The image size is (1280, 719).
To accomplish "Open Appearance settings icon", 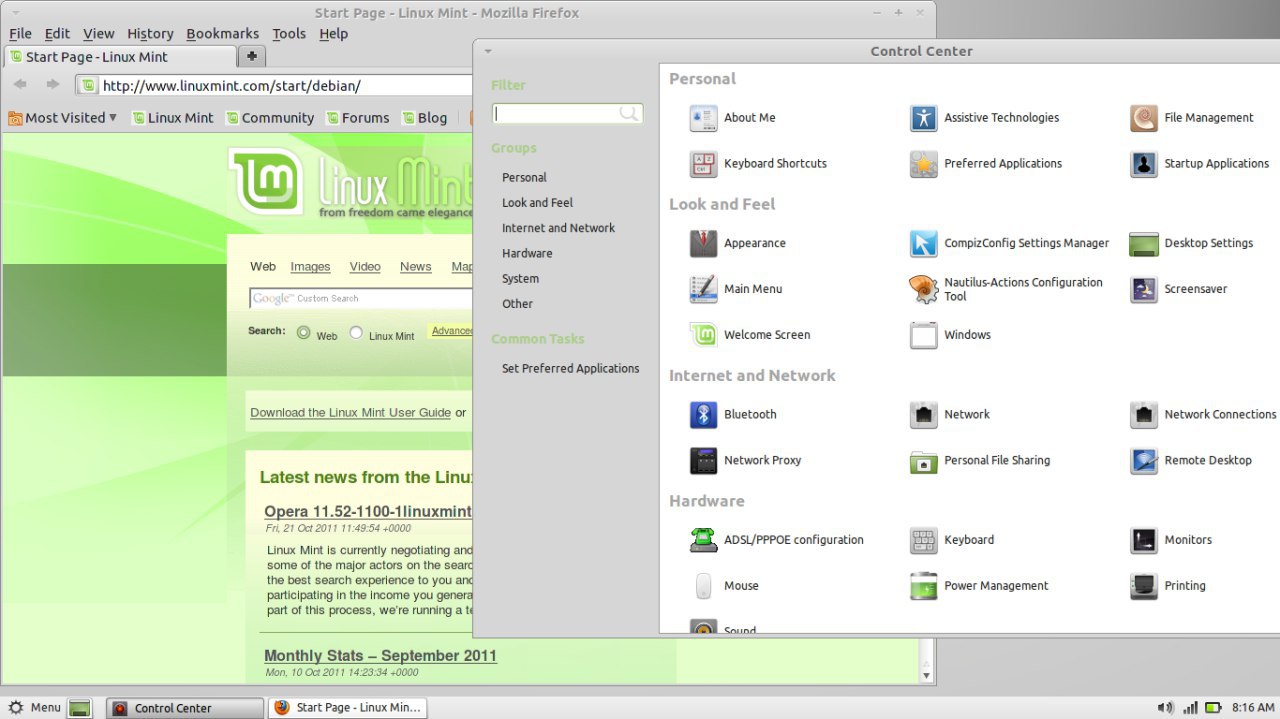I will click(x=703, y=243).
